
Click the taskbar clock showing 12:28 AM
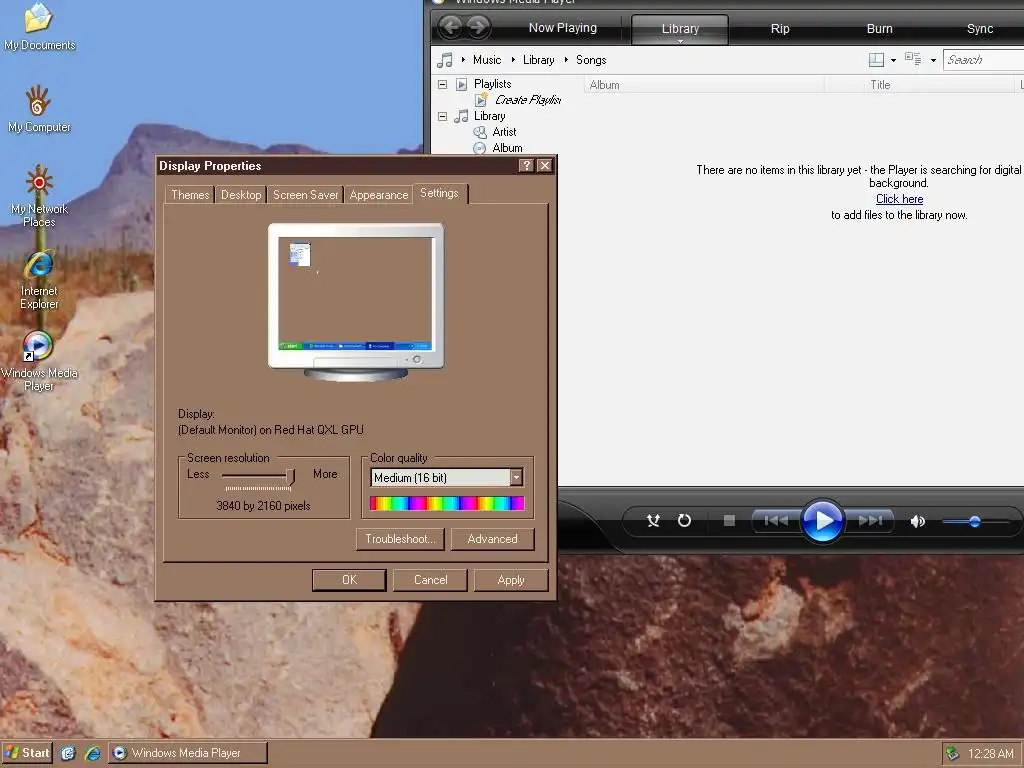[990, 754]
